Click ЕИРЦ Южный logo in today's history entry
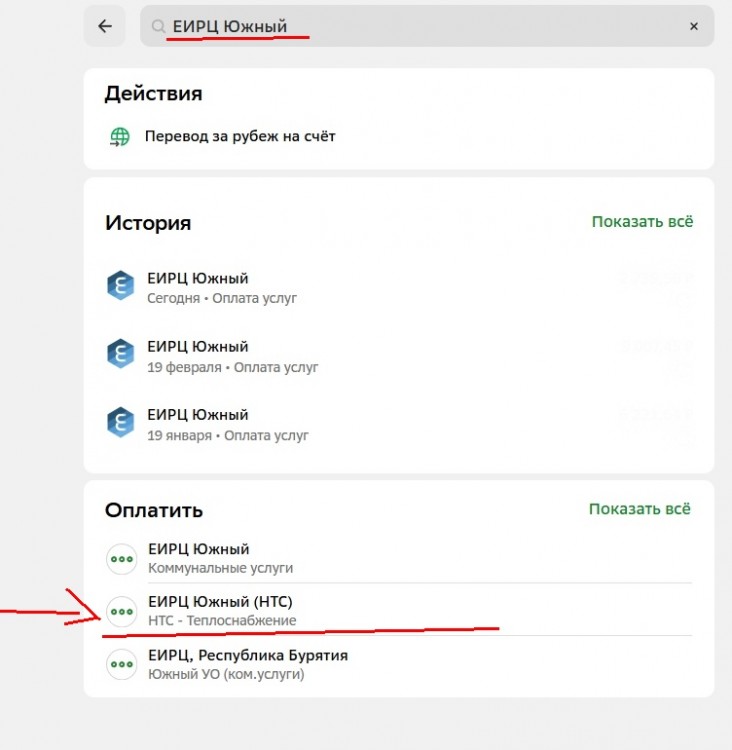 [x=120, y=286]
